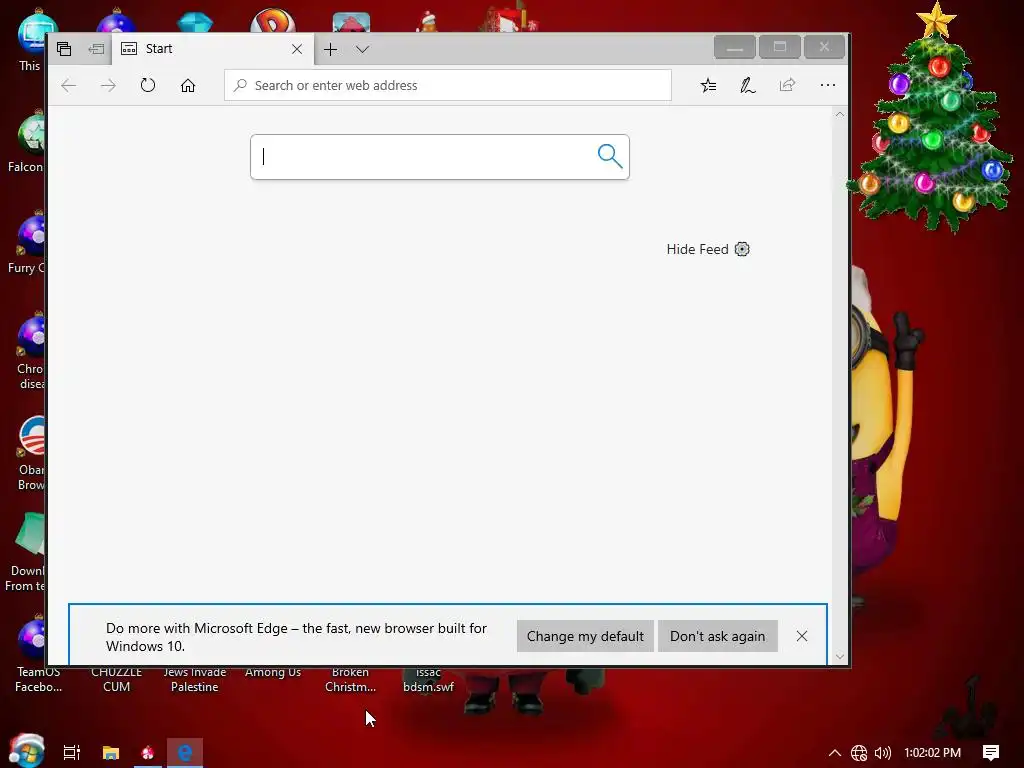Share this page icon
The width and height of the screenshot is (1024, 768).
tap(788, 86)
